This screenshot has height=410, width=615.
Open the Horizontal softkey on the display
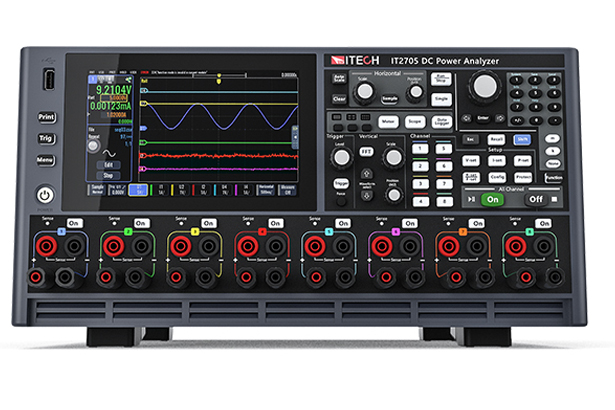[x=266, y=190]
